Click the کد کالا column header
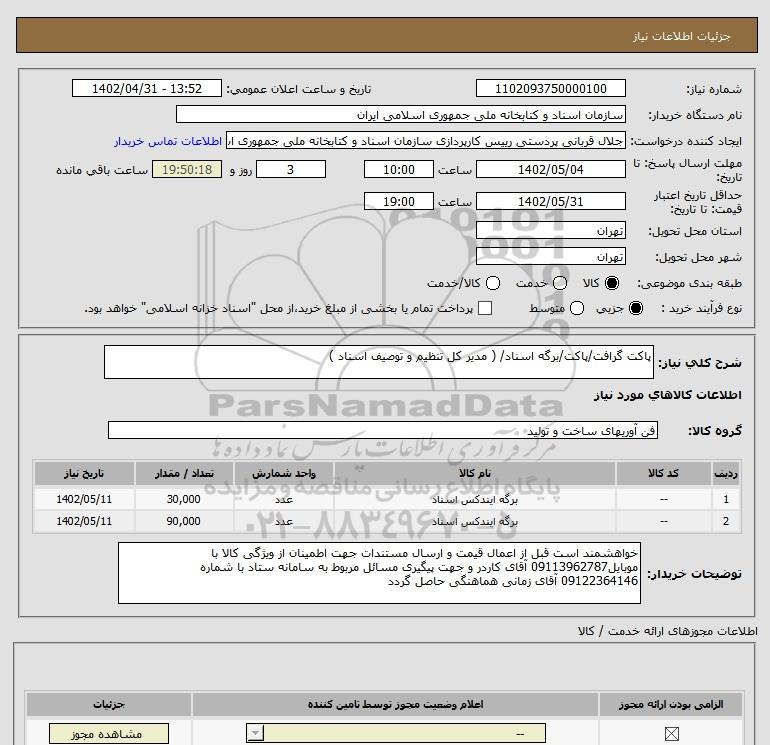This screenshot has height=745, width=770. (663, 473)
